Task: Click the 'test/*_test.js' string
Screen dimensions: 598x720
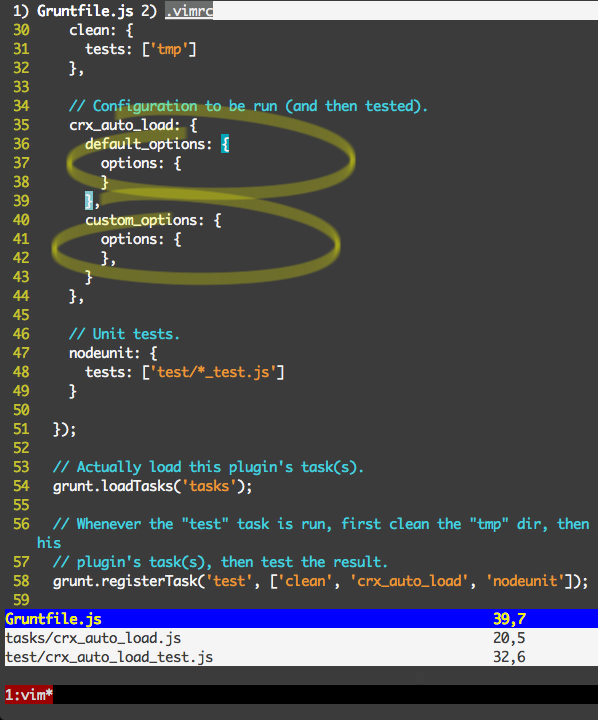Action: click(213, 372)
